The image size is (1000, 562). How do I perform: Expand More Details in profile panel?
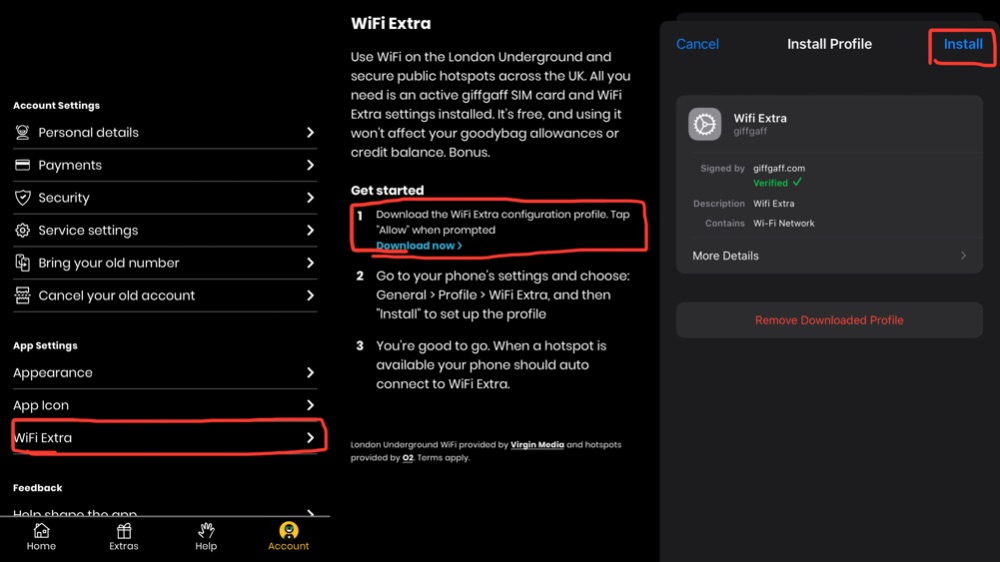(829, 255)
